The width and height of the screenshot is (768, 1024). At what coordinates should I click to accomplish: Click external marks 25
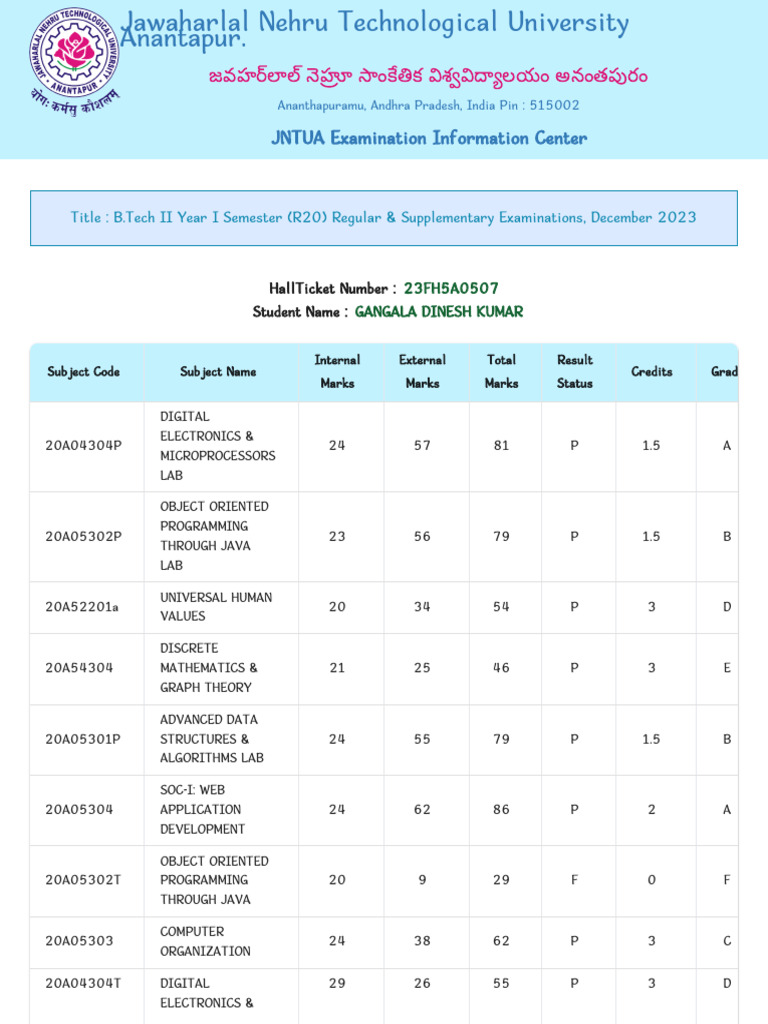[423, 667]
